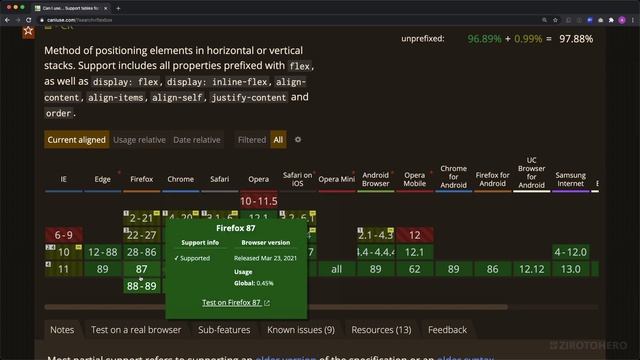The height and width of the screenshot is (360, 640).
Task: Select the All browsers option
Action: (278, 140)
